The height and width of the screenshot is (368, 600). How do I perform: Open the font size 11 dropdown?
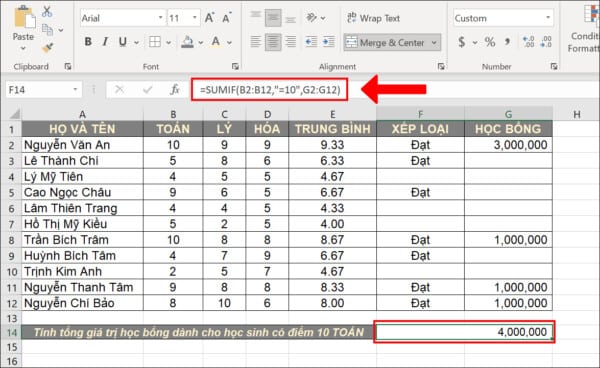click(x=195, y=18)
